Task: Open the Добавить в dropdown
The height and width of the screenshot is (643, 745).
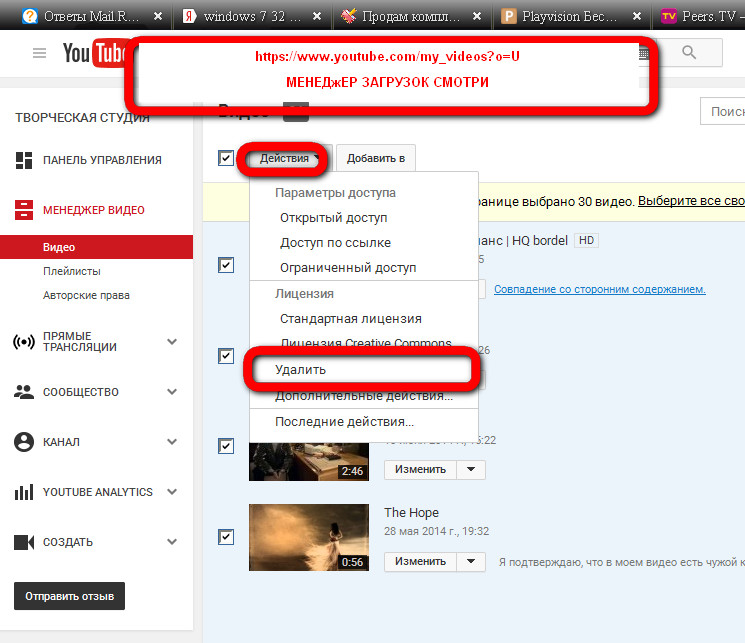Action: point(376,158)
